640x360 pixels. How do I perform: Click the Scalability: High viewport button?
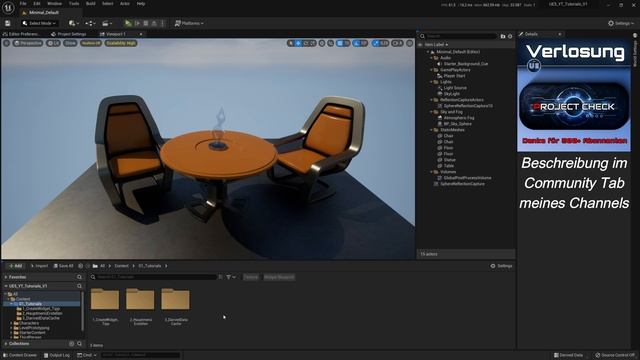pos(121,43)
